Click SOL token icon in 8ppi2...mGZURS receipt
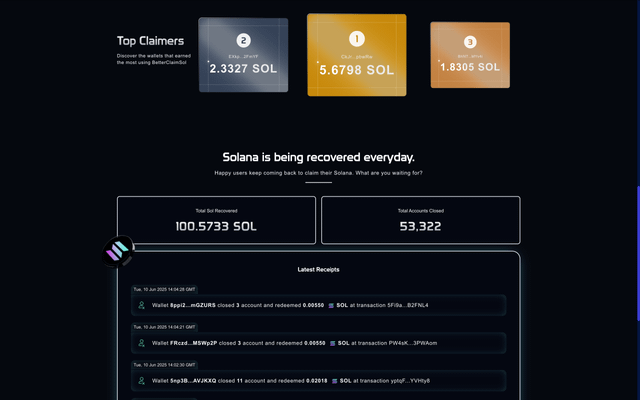This screenshot has width=640, height=400. click(331, 305)
